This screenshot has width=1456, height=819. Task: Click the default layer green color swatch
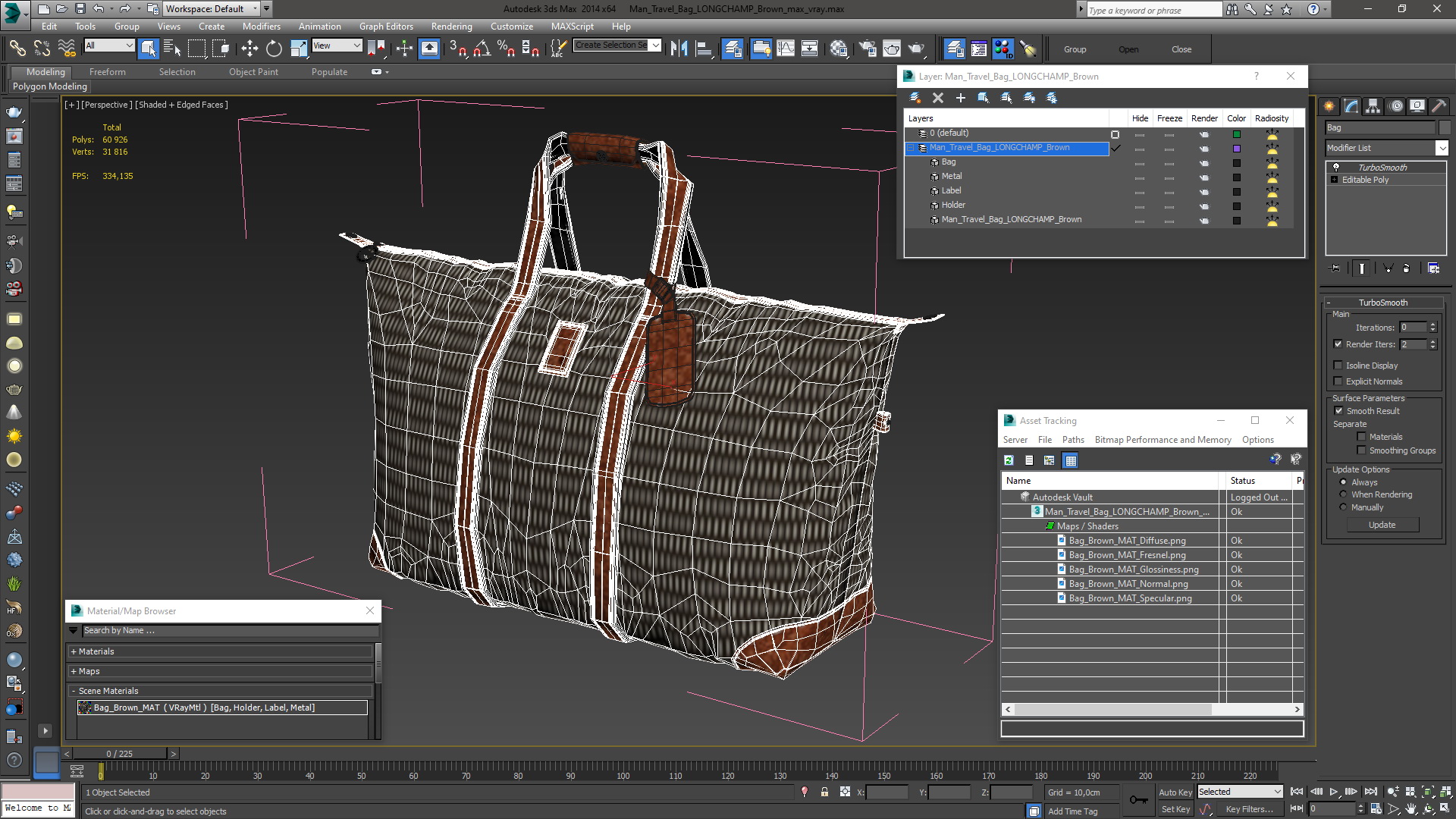[1237, 134]
